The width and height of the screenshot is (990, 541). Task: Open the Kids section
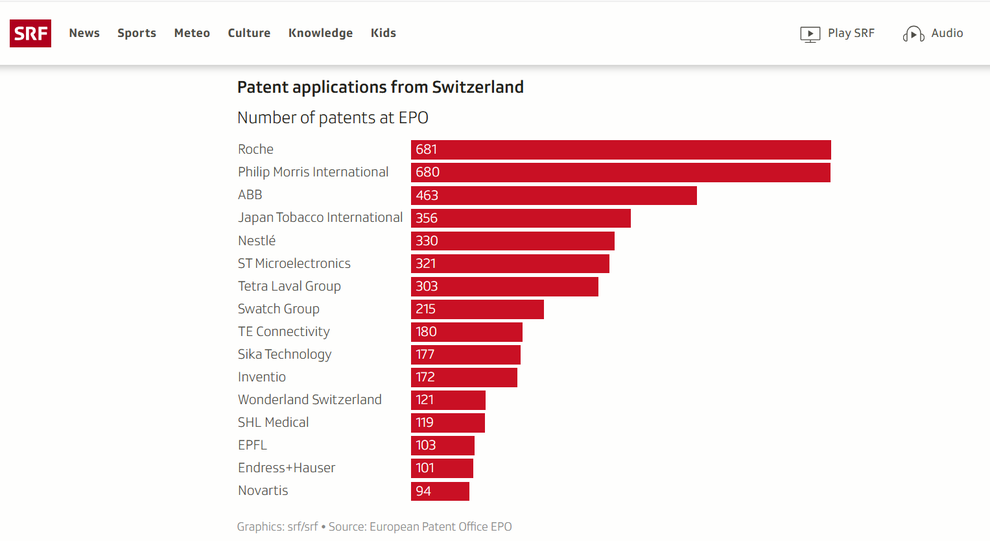tap(383, 33)
